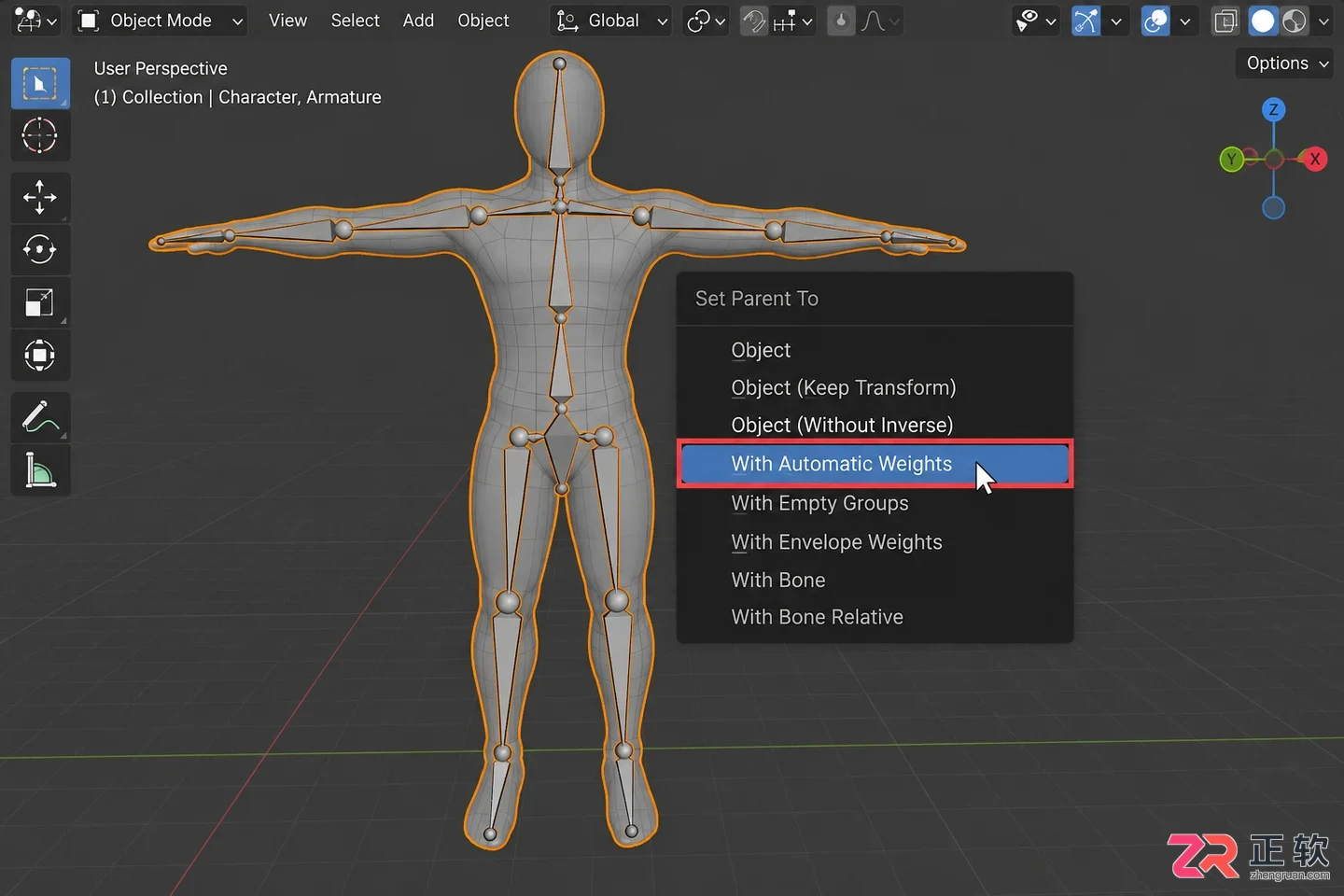Click the green Y axis gizmo ball
This screenshot has width=1344, height=896.
1231,160
